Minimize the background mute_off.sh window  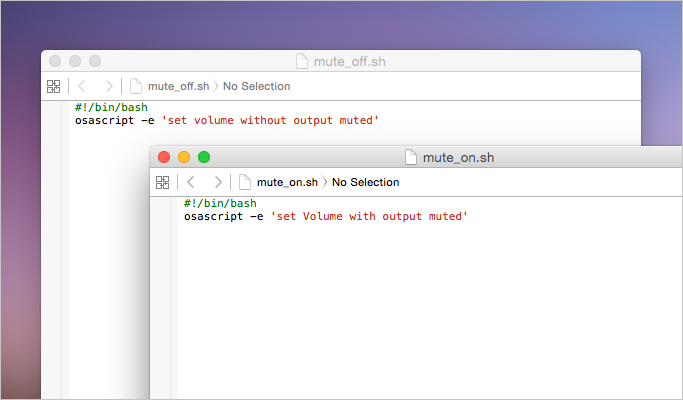(x=75, y=61)
